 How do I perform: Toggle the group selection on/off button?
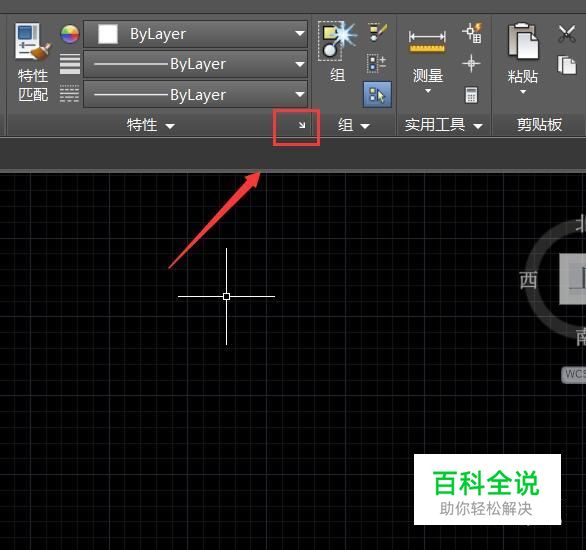click(377, 95)
